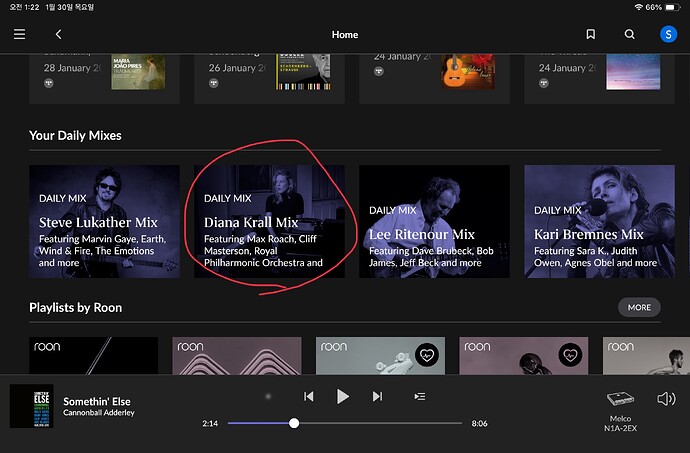690x453 pixels.
Task: Open the blue S profile avatar
Action: pyautogui.click(x=668, y=34)
